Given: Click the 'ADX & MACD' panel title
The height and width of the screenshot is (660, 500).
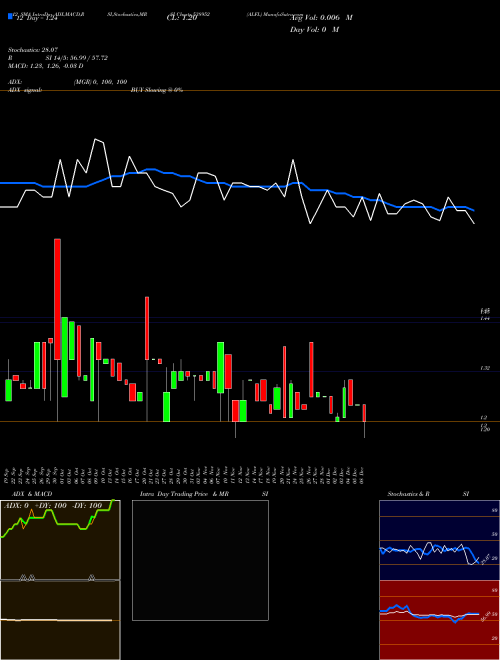Looking at the screenshot, I should tap(32, 494).
